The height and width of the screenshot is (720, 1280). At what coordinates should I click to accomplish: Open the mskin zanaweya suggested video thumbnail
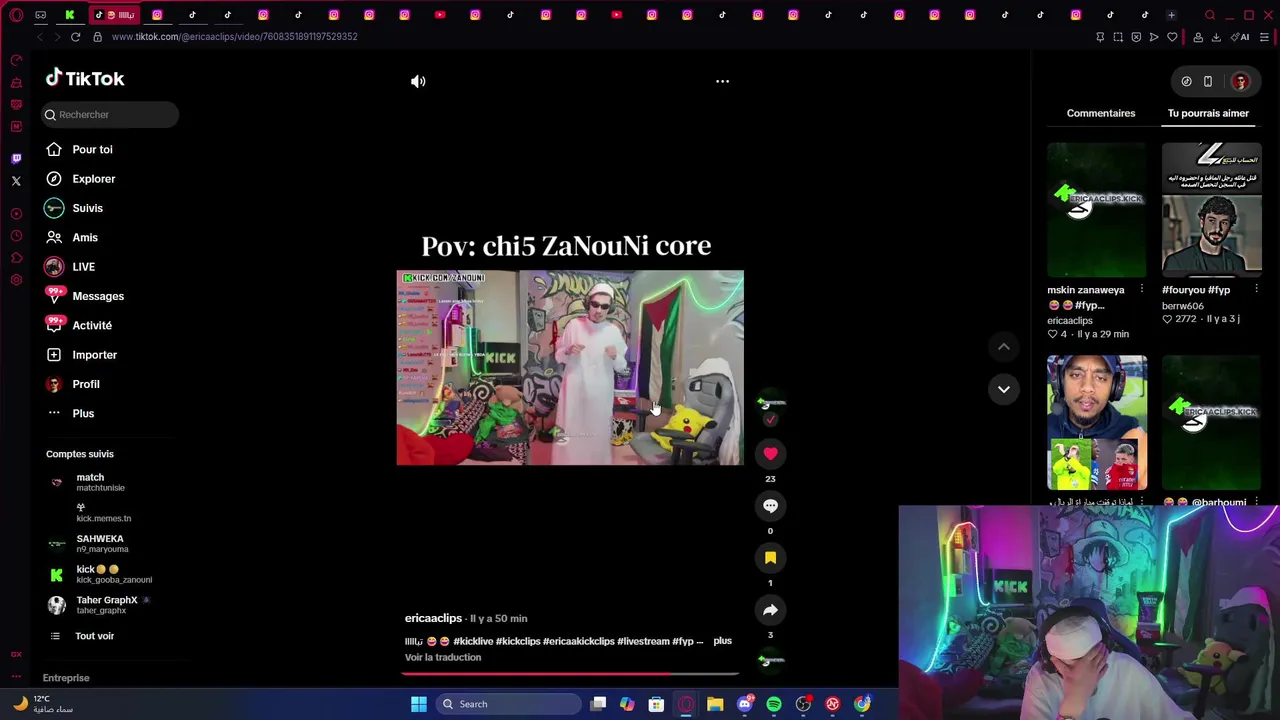(x=1097, y=210)
